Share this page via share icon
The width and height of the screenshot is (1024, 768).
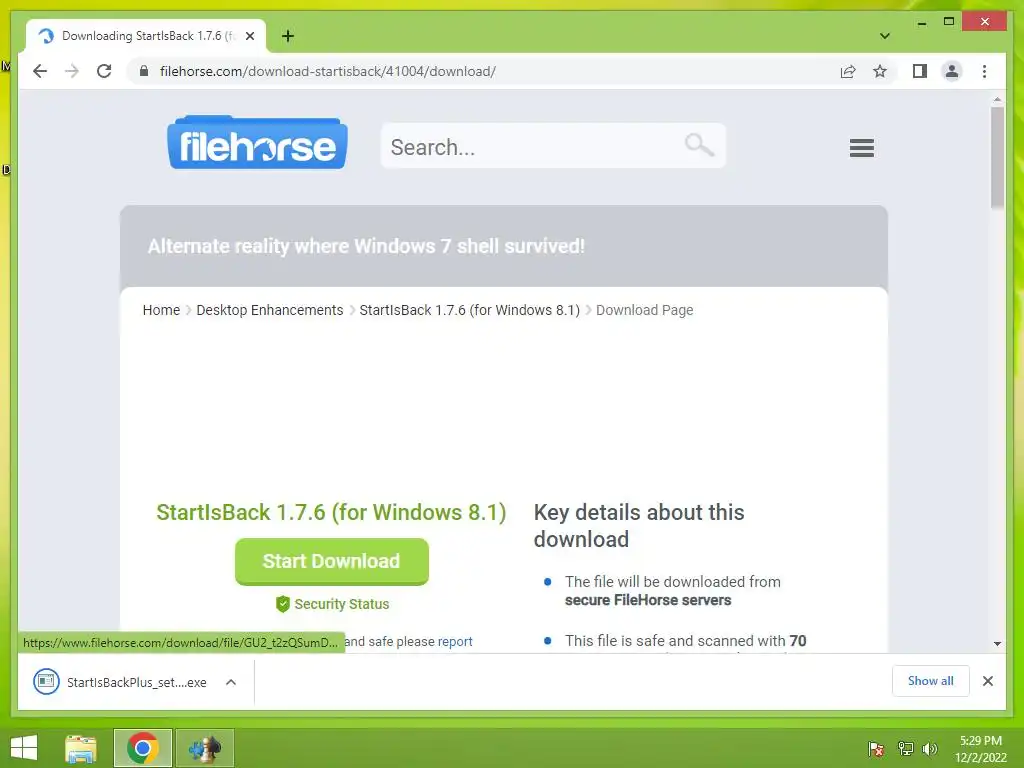click(848, 71)
